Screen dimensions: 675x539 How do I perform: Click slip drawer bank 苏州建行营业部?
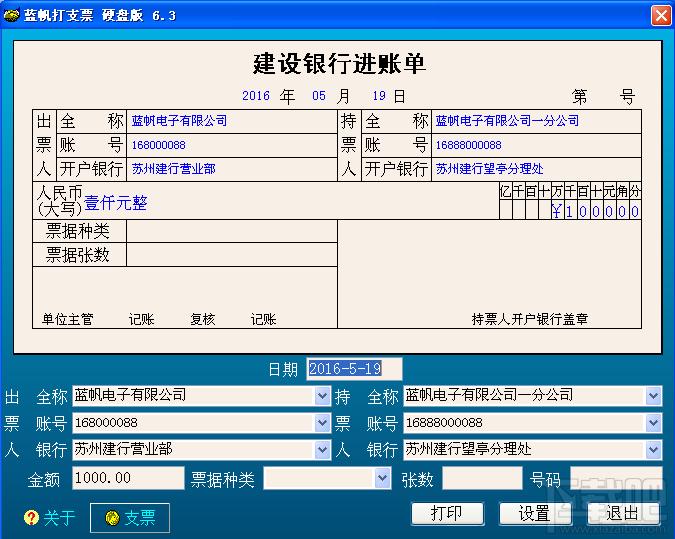click(173, 169)
